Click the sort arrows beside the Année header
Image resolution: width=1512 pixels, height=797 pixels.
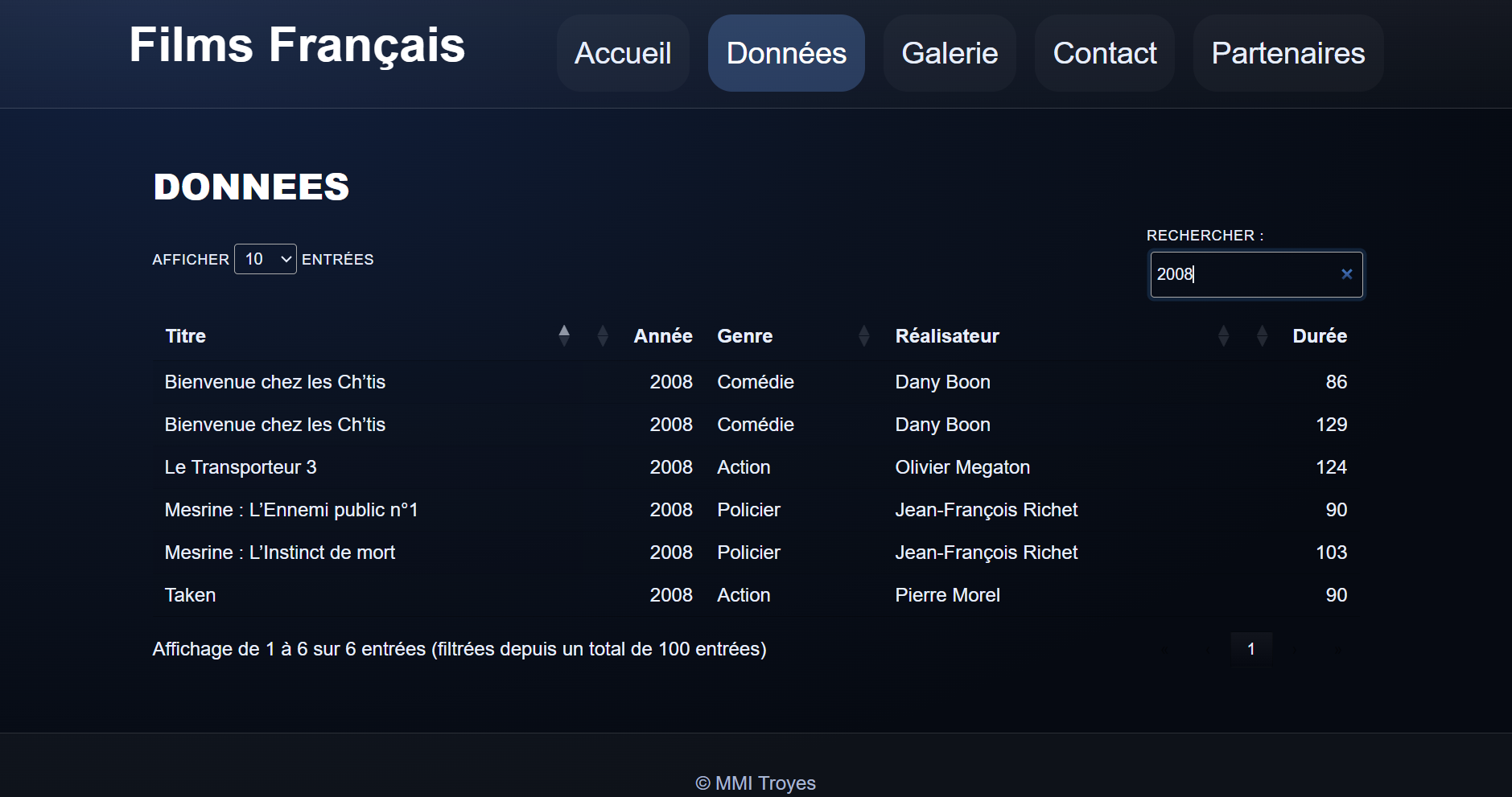click(x=603, y=335)
